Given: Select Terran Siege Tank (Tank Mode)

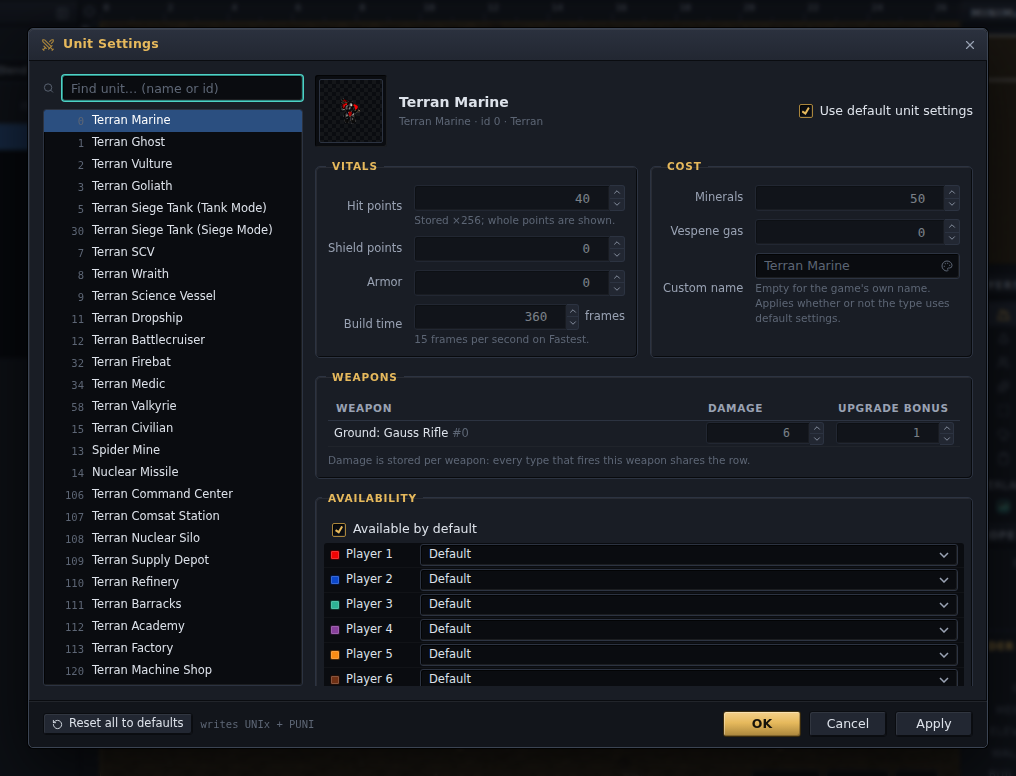Looking at the screenshot, I should pos(173,208).
